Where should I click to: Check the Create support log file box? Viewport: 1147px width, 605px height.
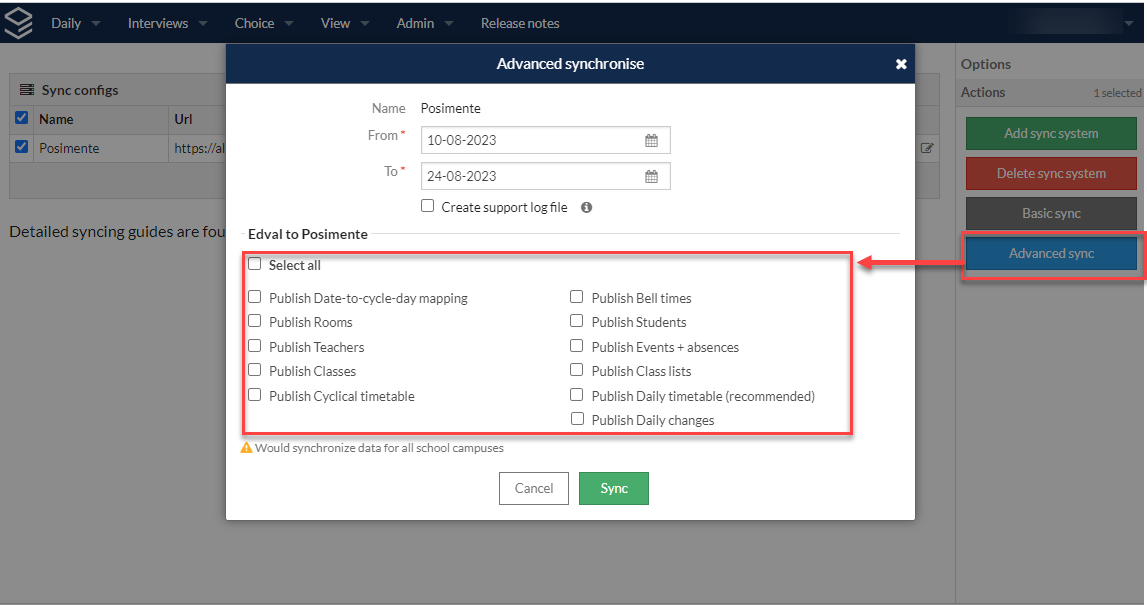[x=428, y=206]
